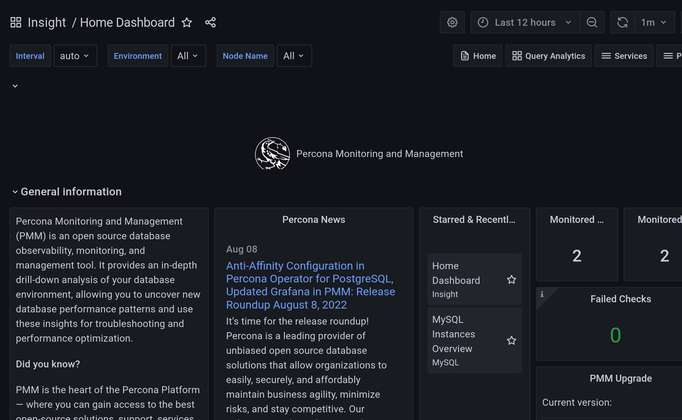This screenshot has height=420, width=682.
Task: Open dashboard settings gear icon
Action: coord(452,23)
